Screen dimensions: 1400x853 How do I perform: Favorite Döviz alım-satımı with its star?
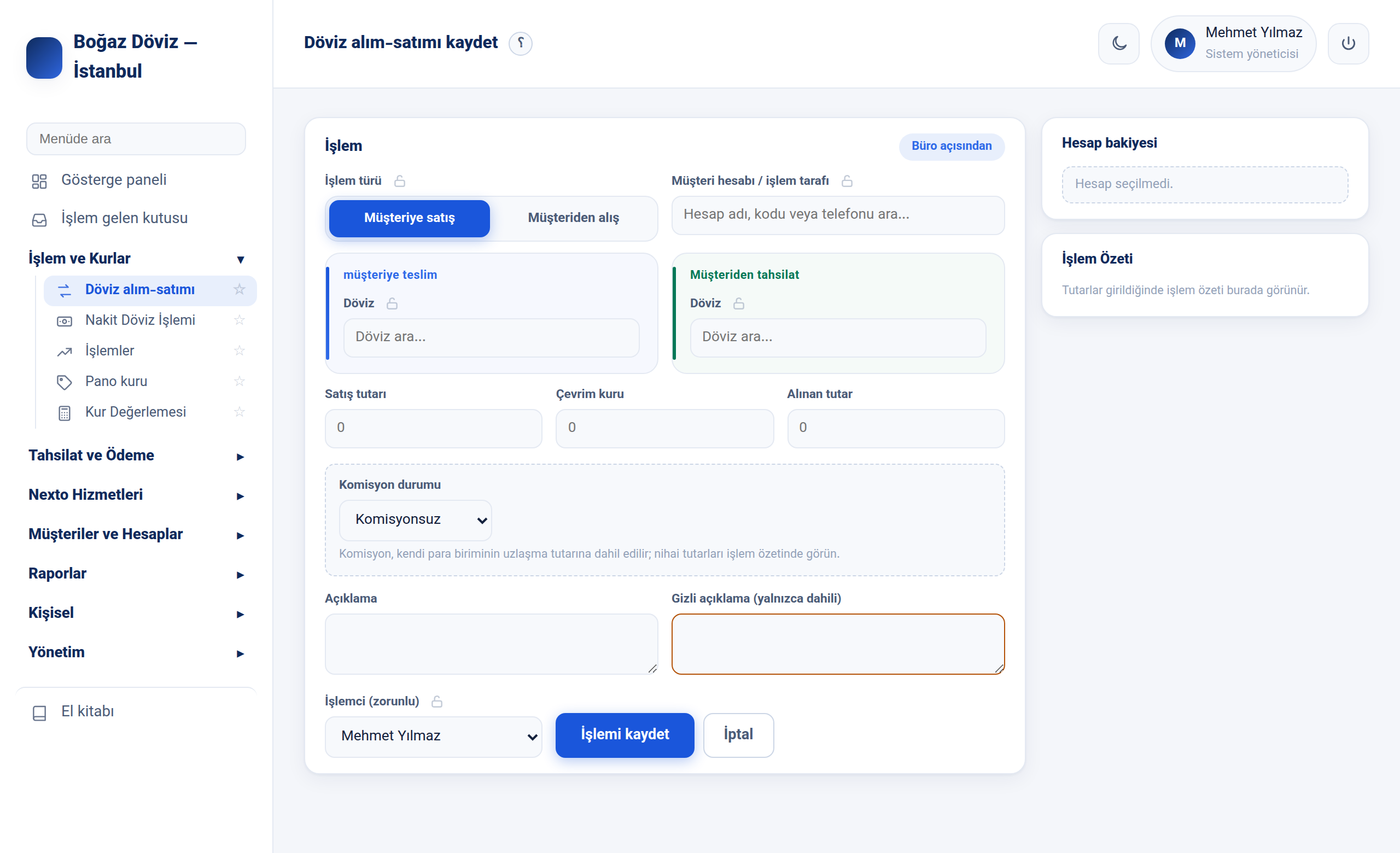pyautogui.click(x=239, y=290)
